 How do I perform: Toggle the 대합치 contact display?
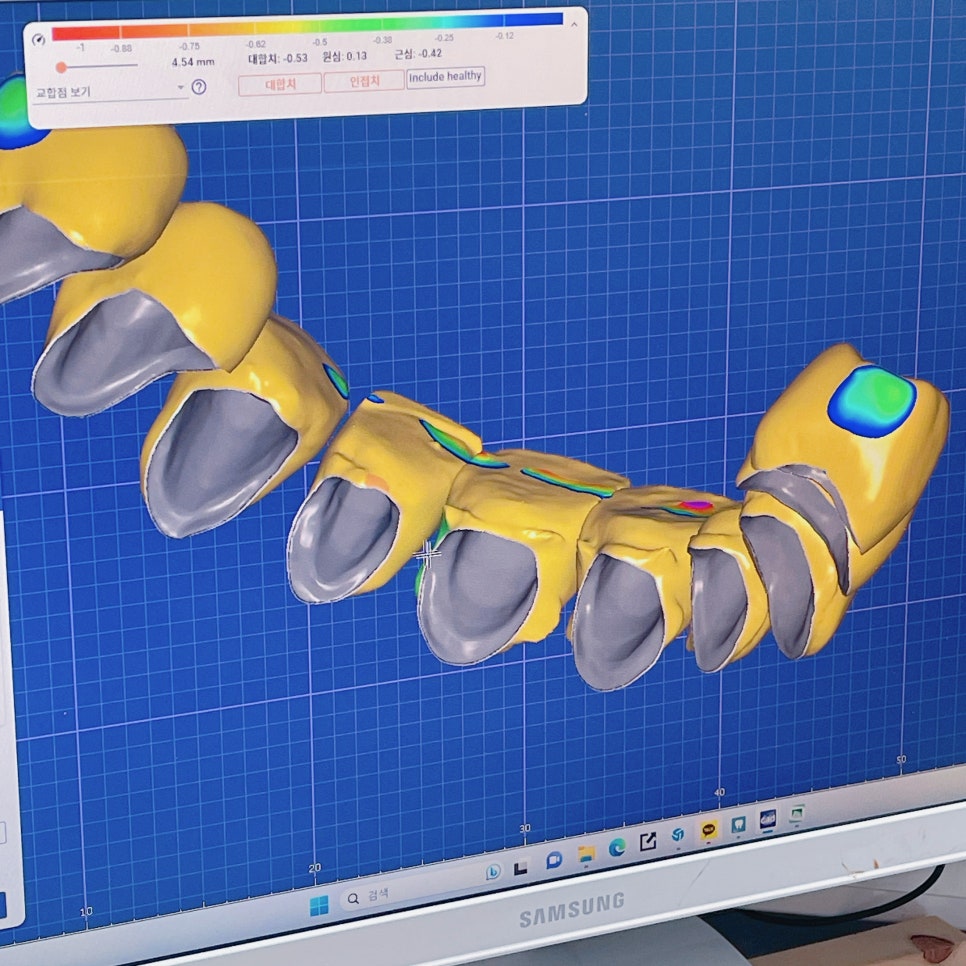click(279, 84)
